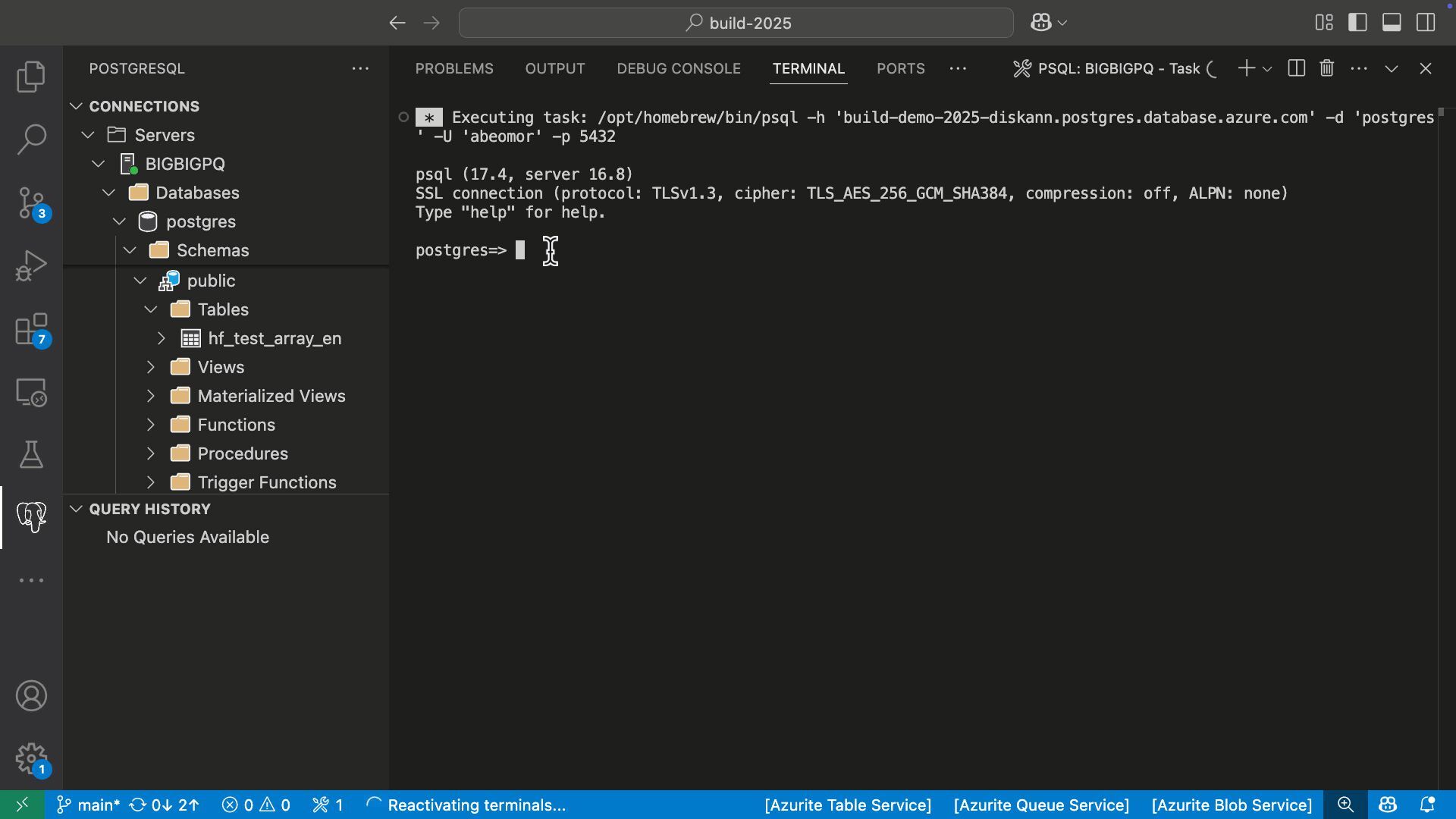Expand the hf_test_array_en table
1456x819 pixels.
(162, 338)
